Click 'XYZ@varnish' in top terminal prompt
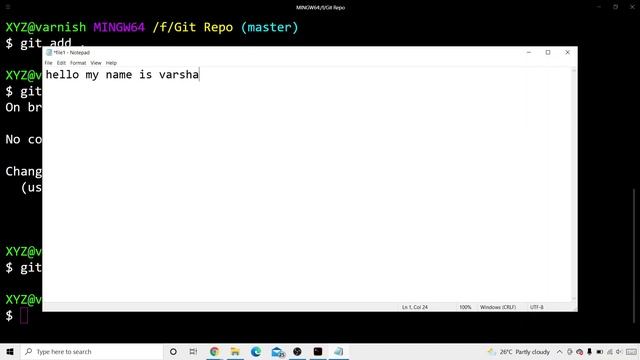Viewport: 640px width, 360px height. pyautogui.click(x=46, y=27)
